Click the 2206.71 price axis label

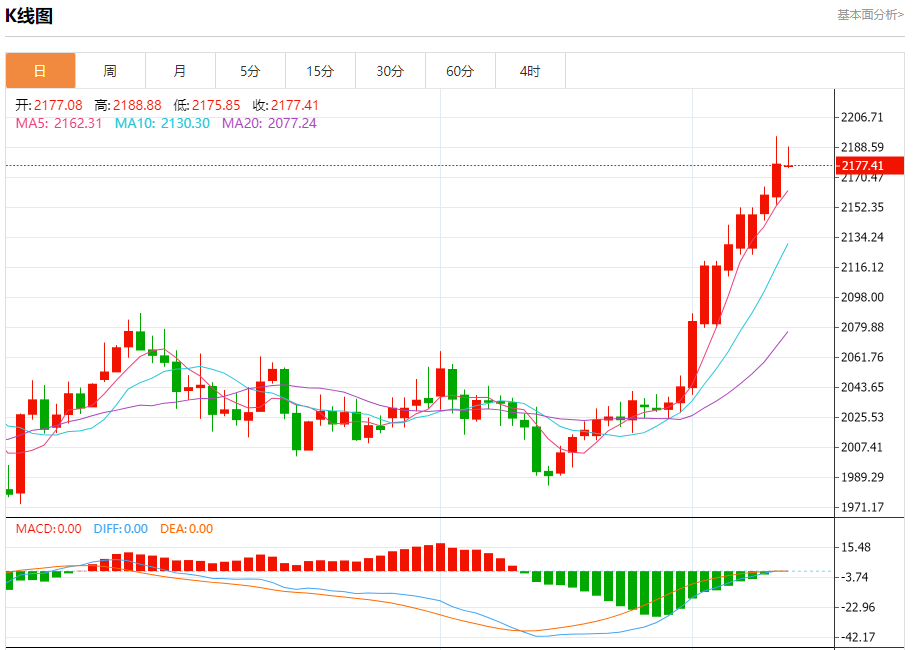click(x=862, y=117)
